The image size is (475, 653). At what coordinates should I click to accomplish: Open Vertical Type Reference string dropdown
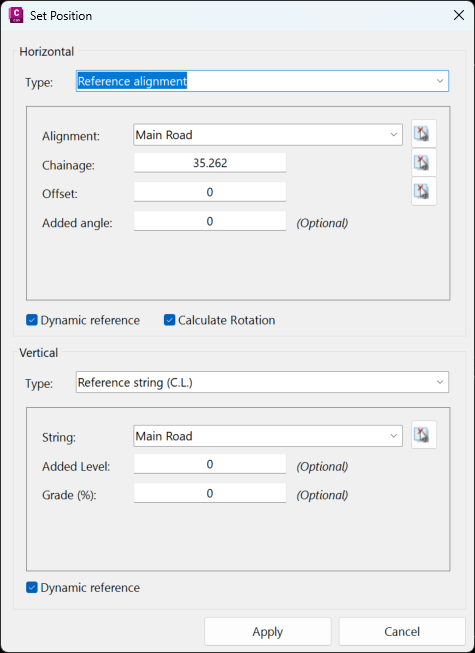(x=262, y=382)
